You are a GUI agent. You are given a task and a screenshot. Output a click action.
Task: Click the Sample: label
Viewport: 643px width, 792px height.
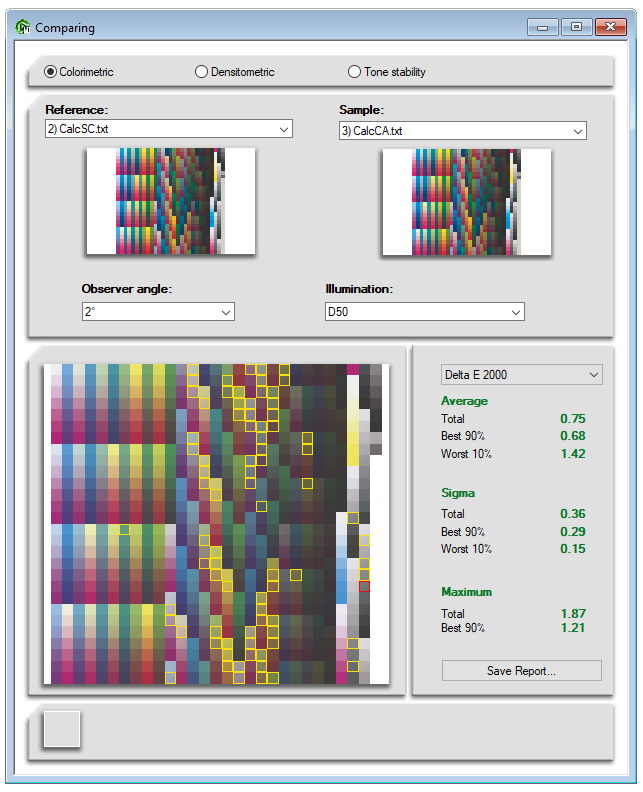coord(361,110)
